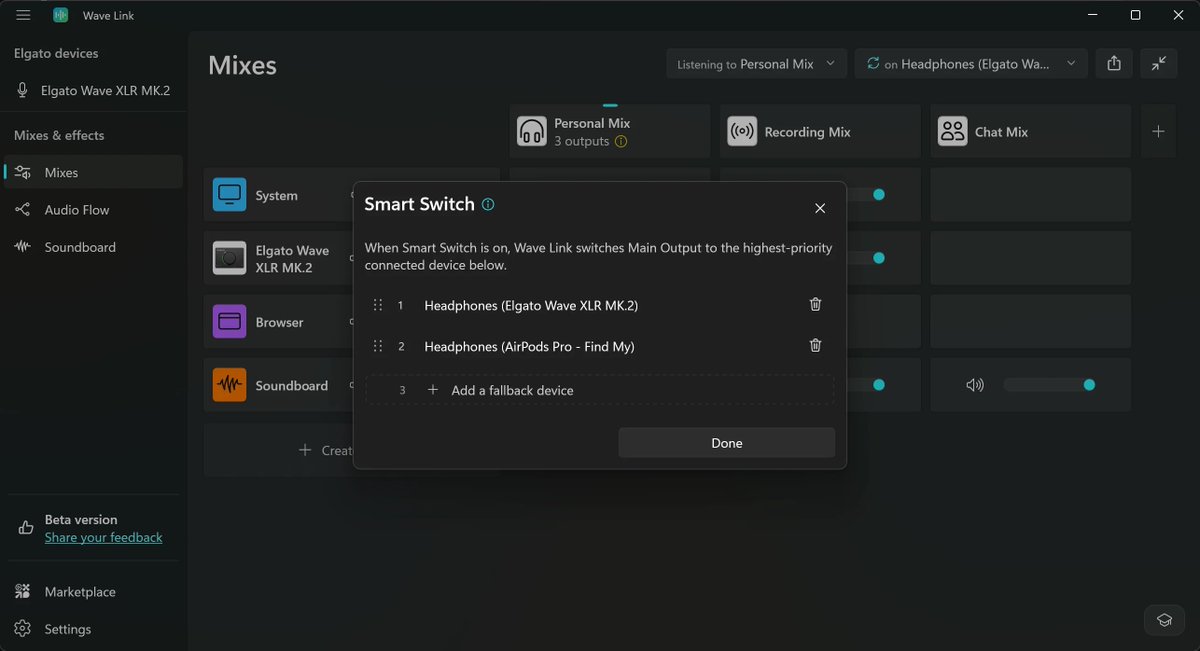Click the Wave Link app logo
The image size is (1200, 651).
tap(61, 15)
